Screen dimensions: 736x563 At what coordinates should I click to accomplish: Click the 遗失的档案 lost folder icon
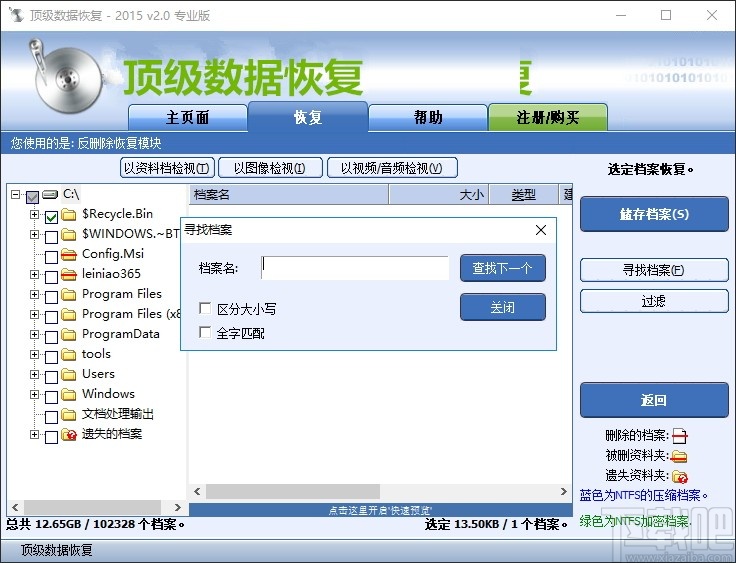(69, 435)
